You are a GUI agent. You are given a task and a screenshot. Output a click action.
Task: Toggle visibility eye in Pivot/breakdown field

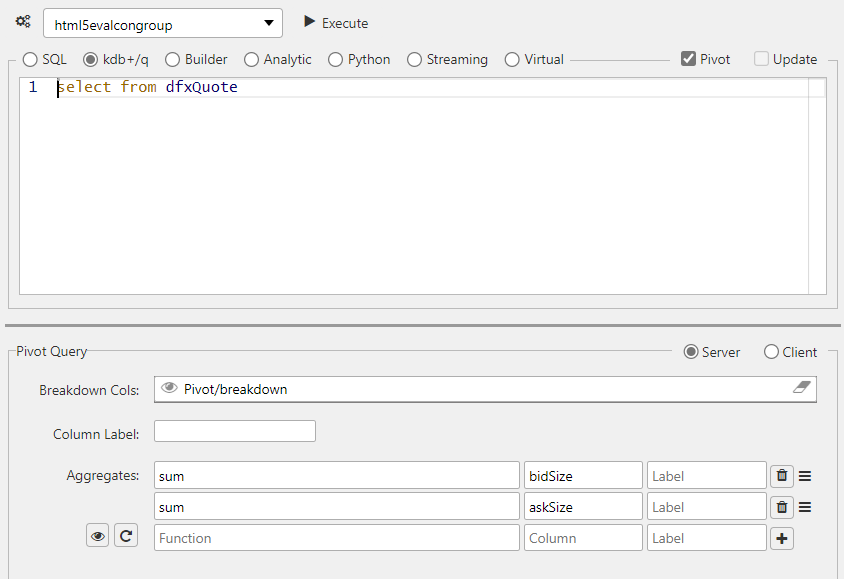pos(170,388)
